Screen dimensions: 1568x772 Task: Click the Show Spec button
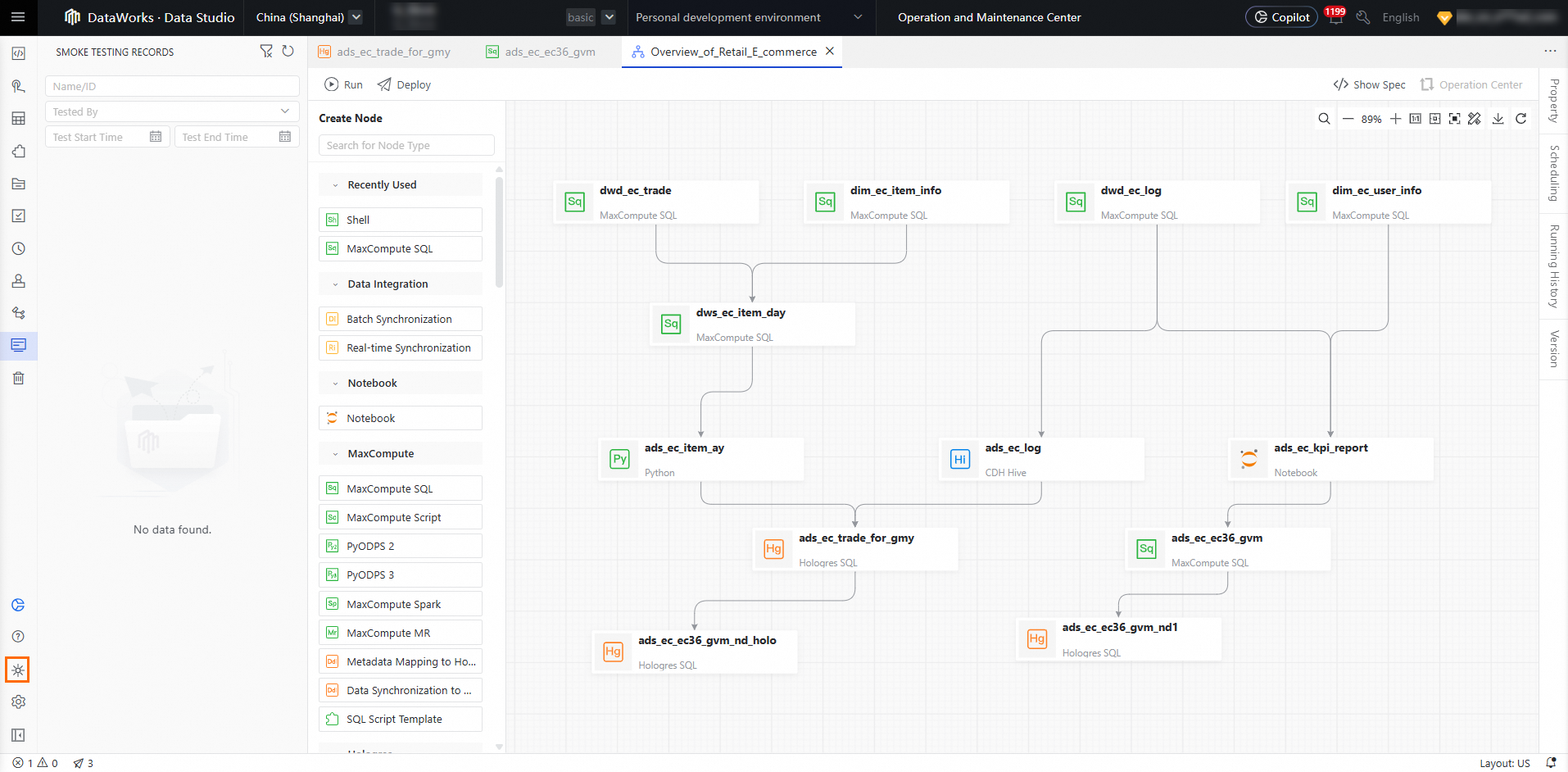click(1369, 84)
